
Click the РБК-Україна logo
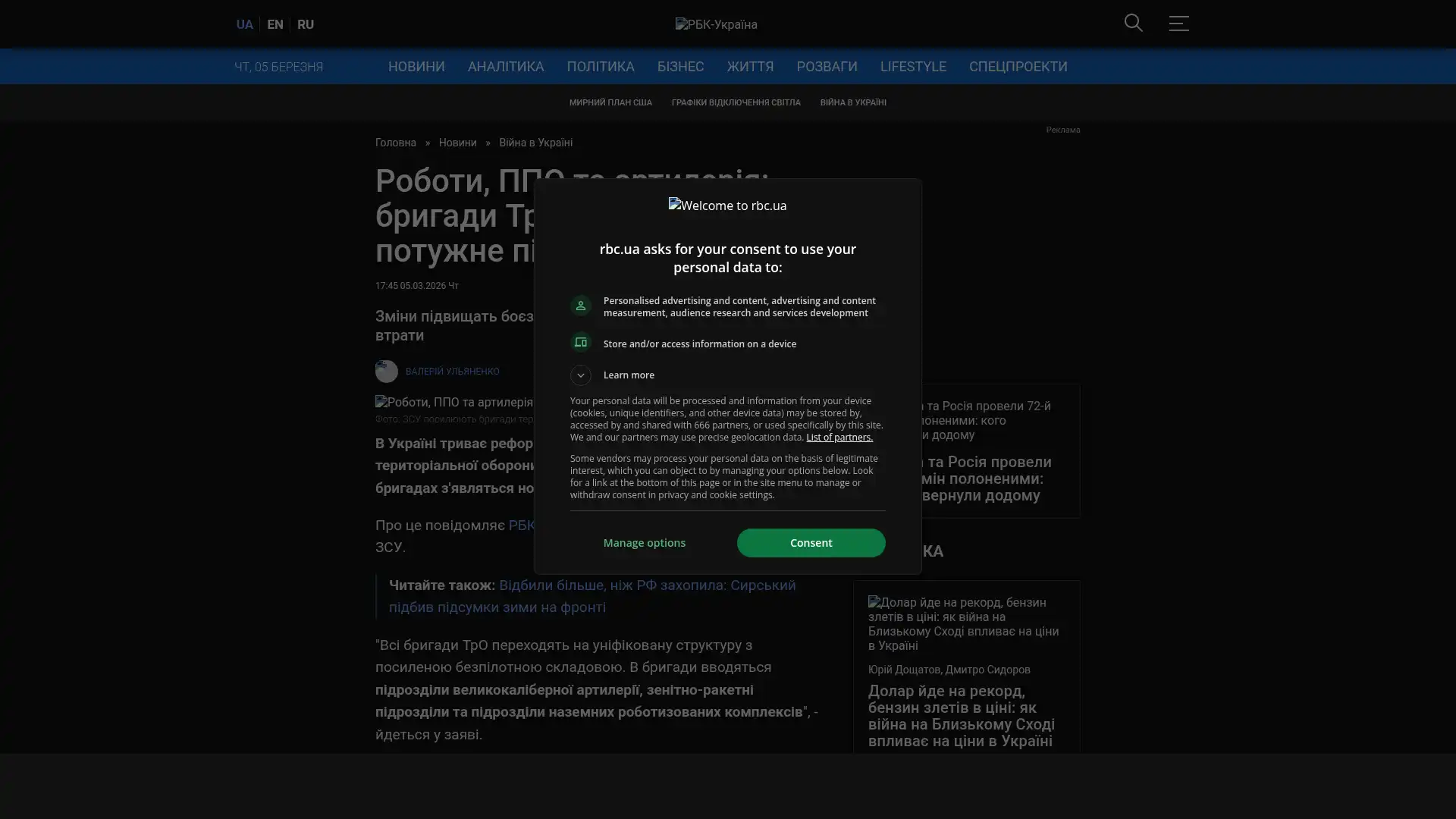716,24
